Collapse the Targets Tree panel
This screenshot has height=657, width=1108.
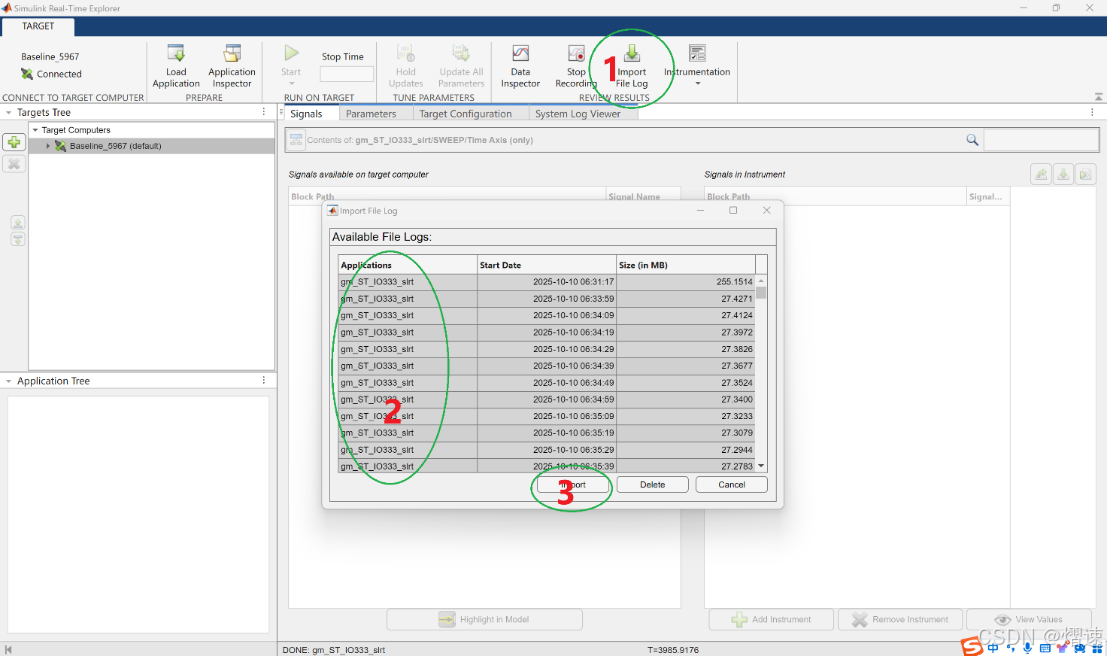[8, 112]
